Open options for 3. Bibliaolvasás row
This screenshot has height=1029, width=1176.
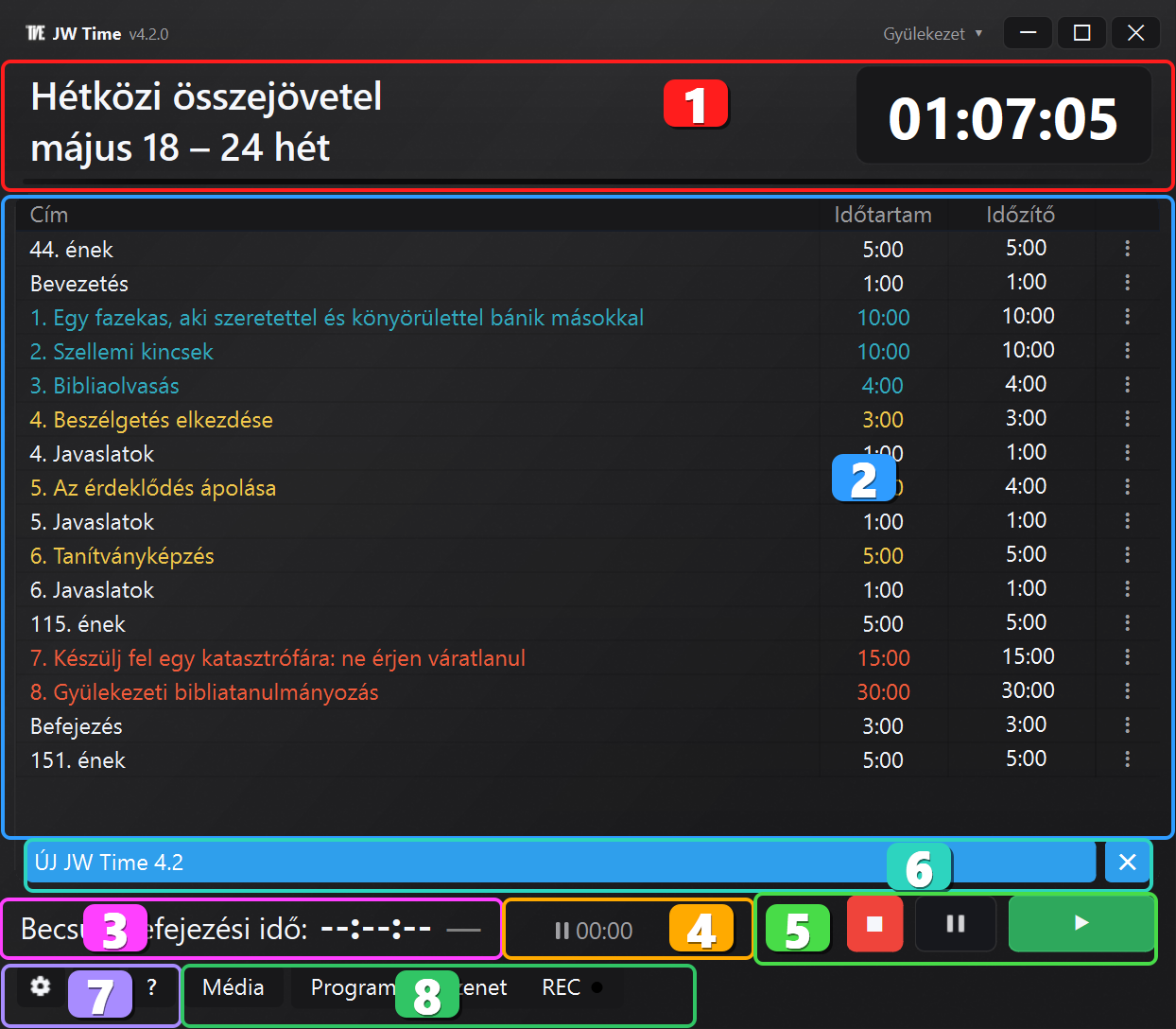click(x=1127, y=385)
